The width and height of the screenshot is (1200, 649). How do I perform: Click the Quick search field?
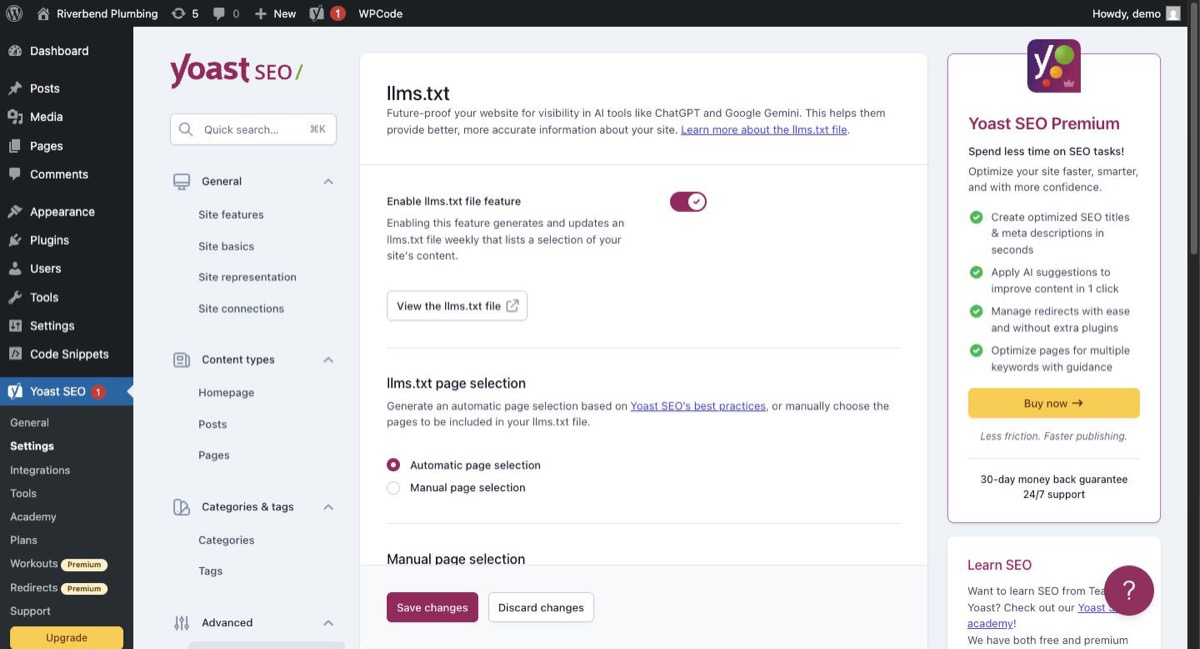[253, 129]
